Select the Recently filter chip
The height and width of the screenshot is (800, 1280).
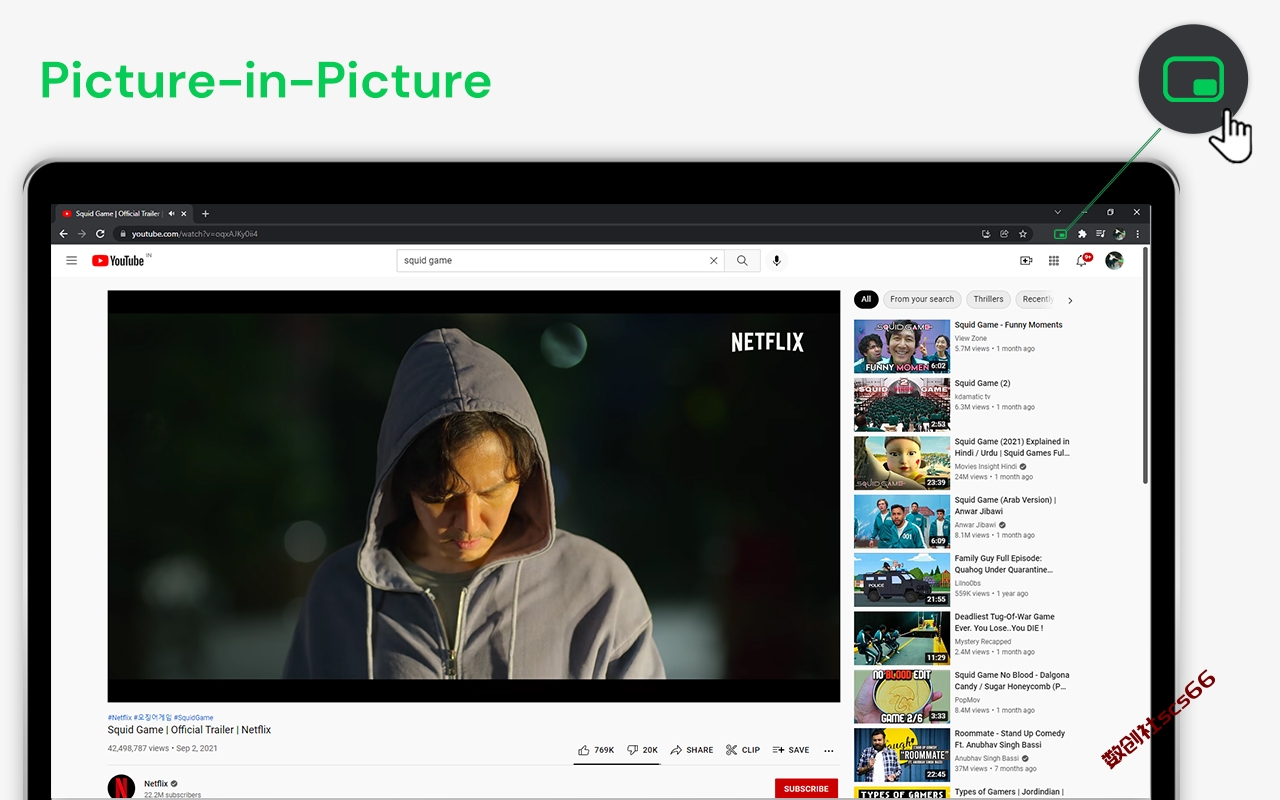coord(1035,299)
